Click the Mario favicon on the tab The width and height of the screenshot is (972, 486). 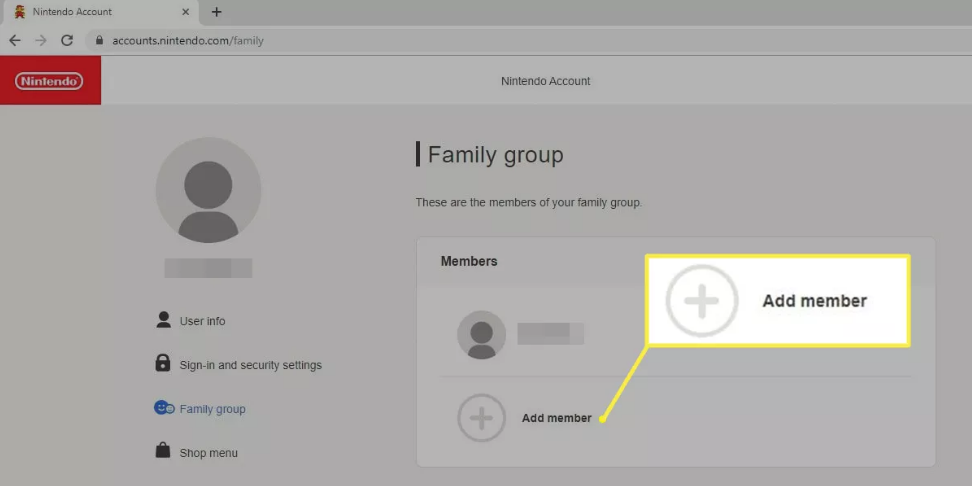point(20,12)
